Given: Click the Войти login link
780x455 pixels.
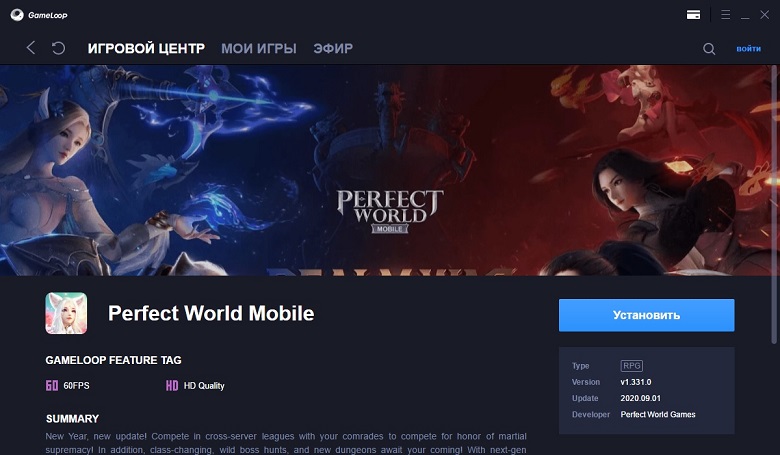Looking at the screenshot, I should pyautogui.click(x=749, y=49).
